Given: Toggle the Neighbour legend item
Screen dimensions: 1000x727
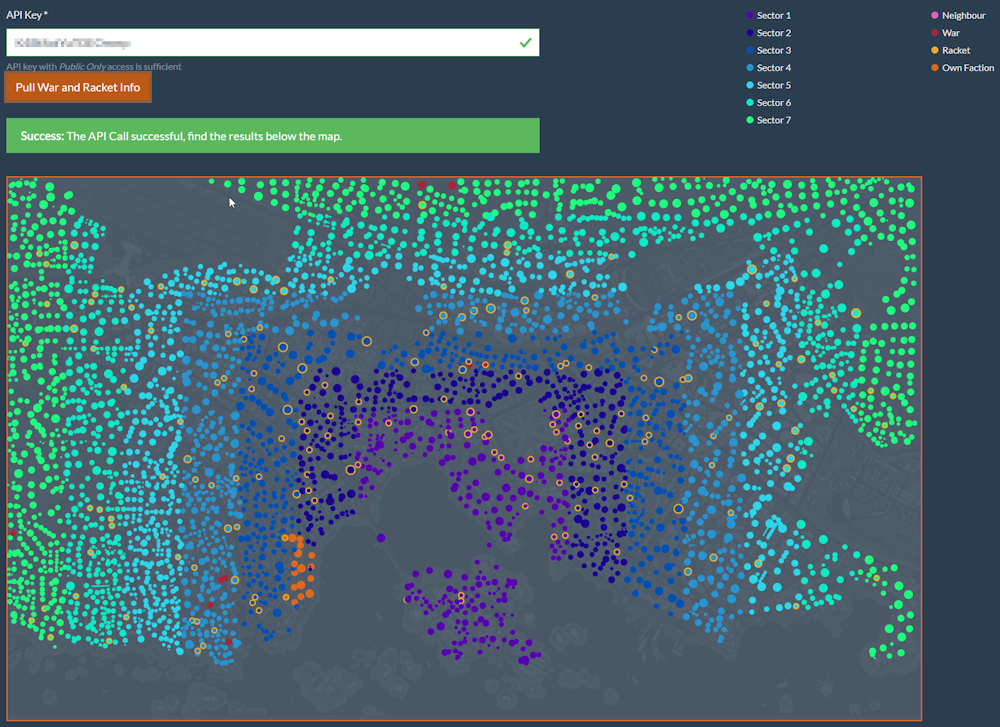Looking at the screenshot, I should pyautogui.click(x=963, y=16).
